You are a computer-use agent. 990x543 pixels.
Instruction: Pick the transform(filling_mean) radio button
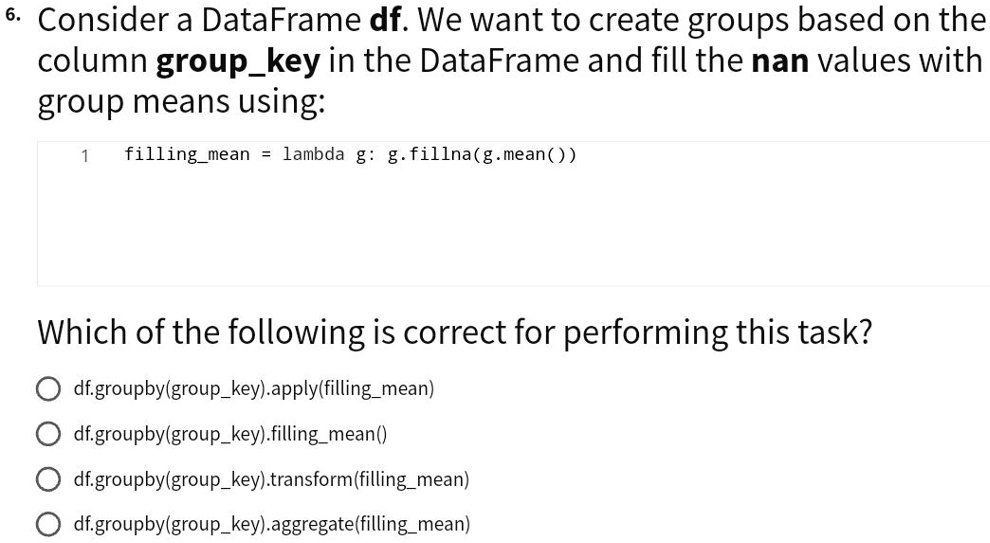click(x=49, y=479)
